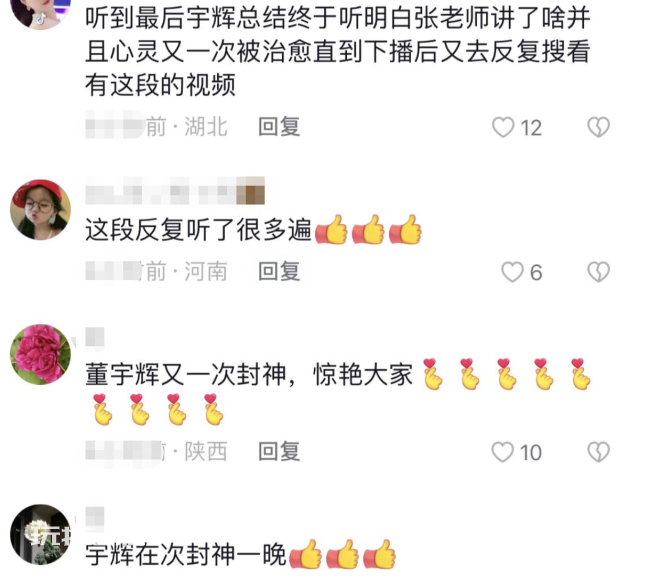This screenshot has width=650, height=577.
Task: Open username above 宇辉在次封神一晚 comment
Action: pyautogui.click(x=95, y=517)
